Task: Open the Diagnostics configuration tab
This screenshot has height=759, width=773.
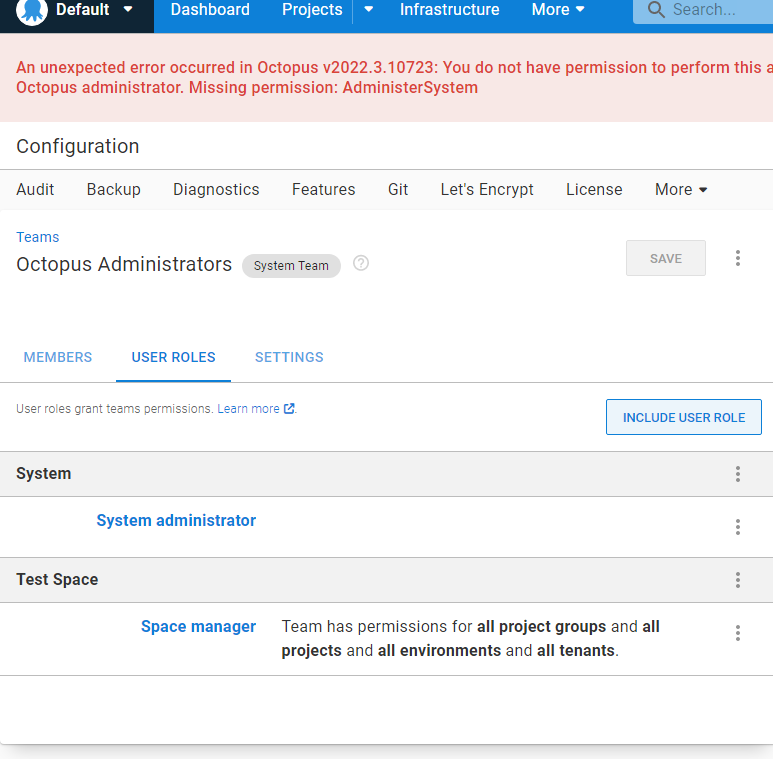Action: click(216, 190)
